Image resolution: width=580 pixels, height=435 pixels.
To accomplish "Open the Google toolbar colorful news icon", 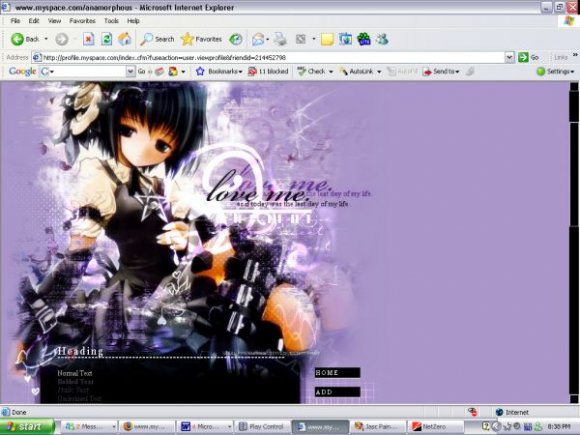I will tap(173, 71).
